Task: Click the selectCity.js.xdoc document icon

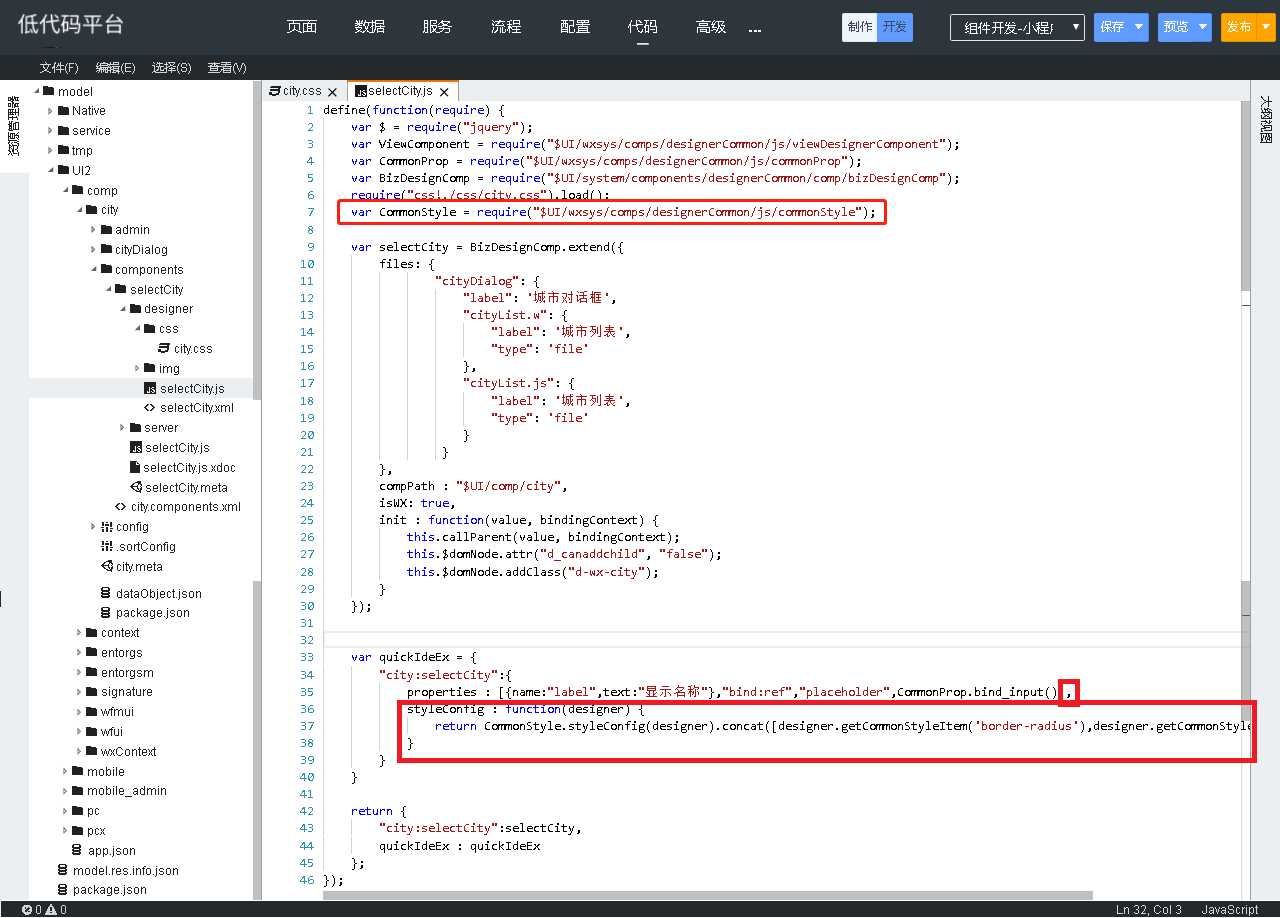Action: pyautogui.click(x=135, y=468)
